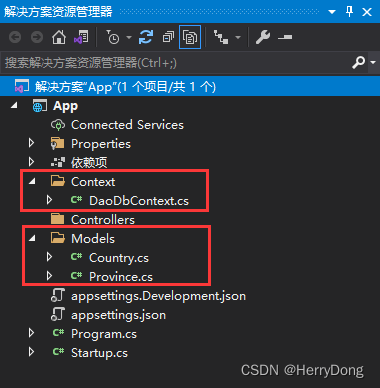Select the Properties folder label

[101, 144]
